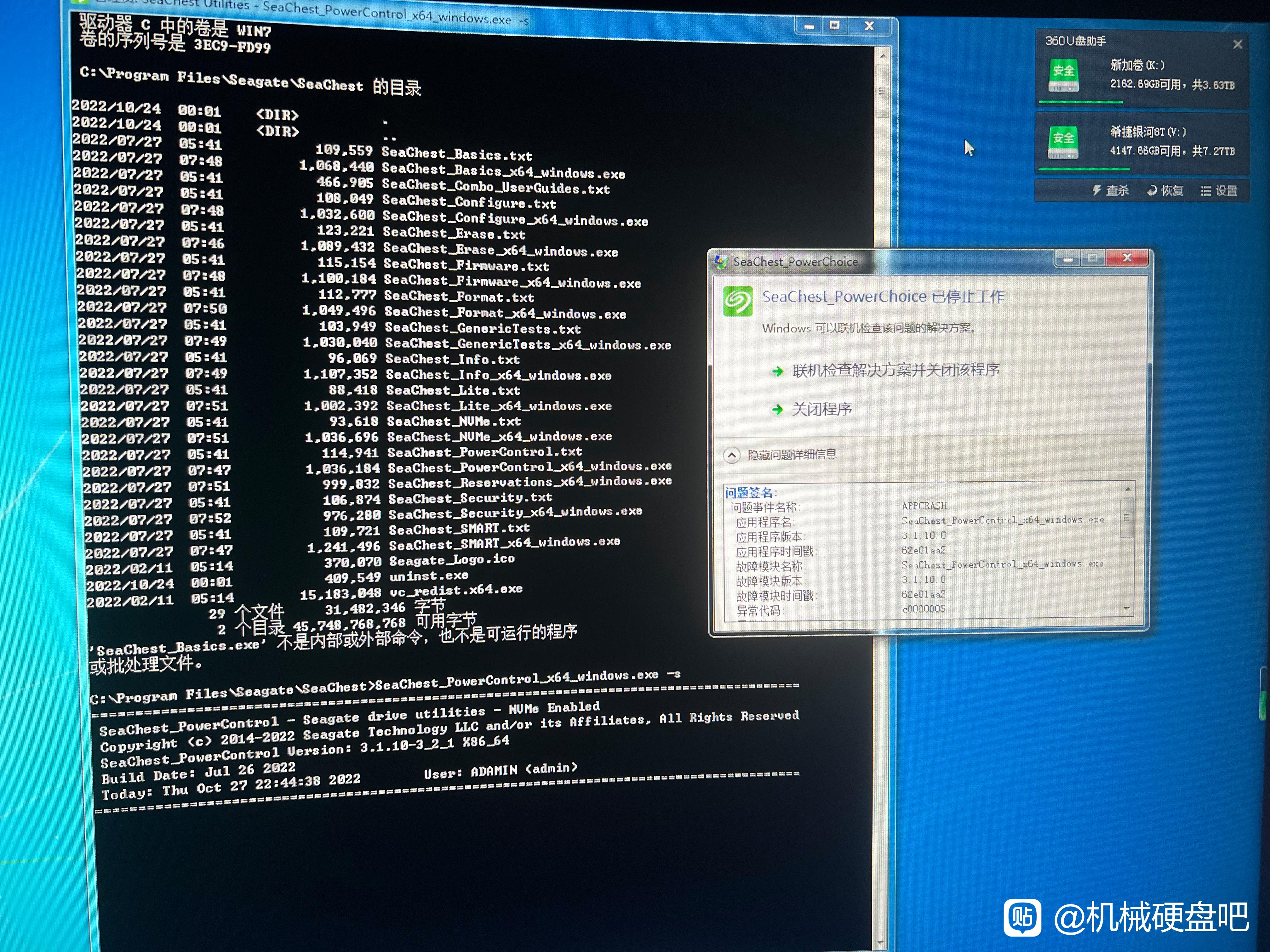Click SeaChest_Firmware_x64_windows.exe in the listing
1270x952 pixels.
coord(512,281)
